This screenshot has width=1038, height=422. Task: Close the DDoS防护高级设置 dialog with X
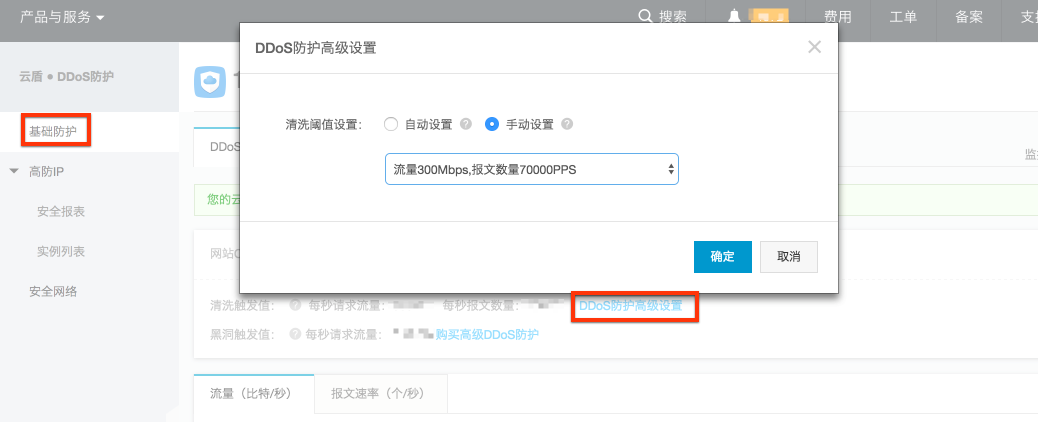pyautogui.click(x=814, y=47)
